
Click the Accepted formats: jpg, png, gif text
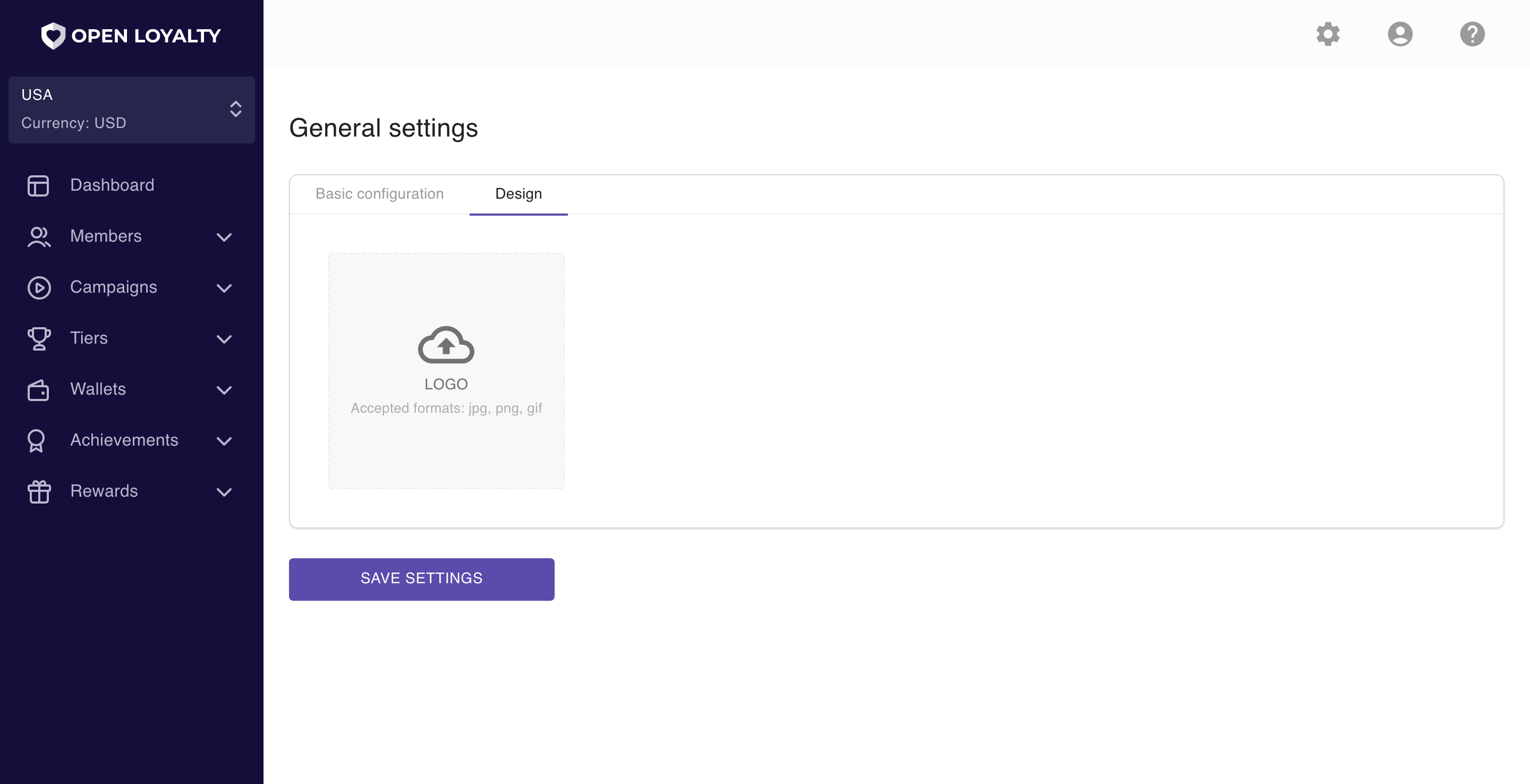tap(446, 408)
